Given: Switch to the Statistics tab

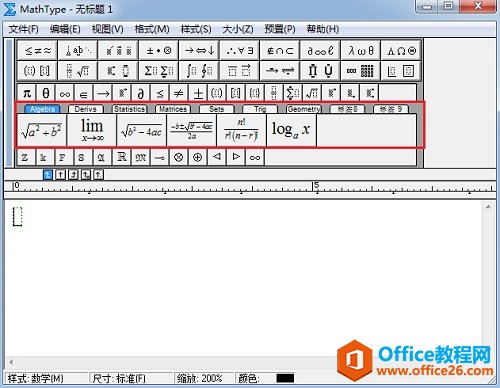Looking at the screenshot, I should click(129, 109).
